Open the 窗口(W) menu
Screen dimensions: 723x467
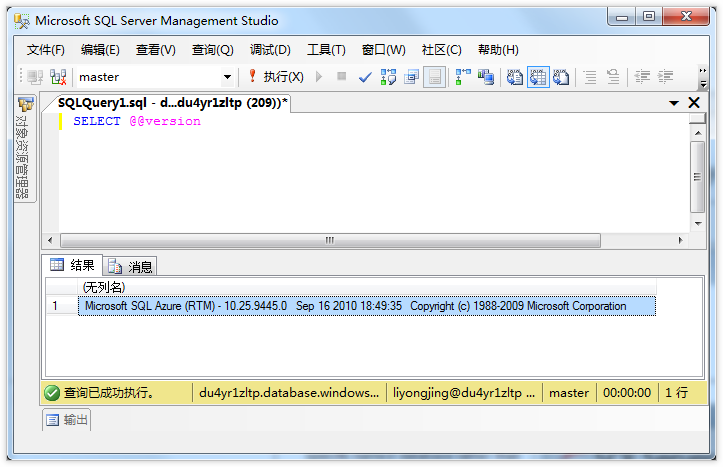tap(383, 50)
